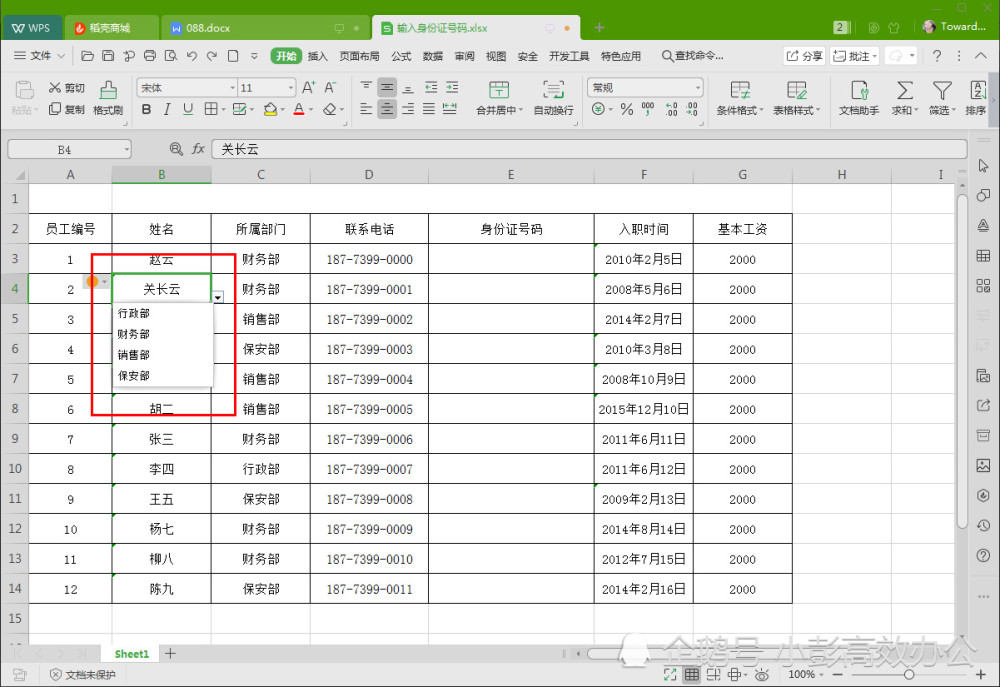Image resolution: width=1000 pixels, height=687 pixels.
Task: Activate the 格式刷 format painter
Action: point(108,98)
